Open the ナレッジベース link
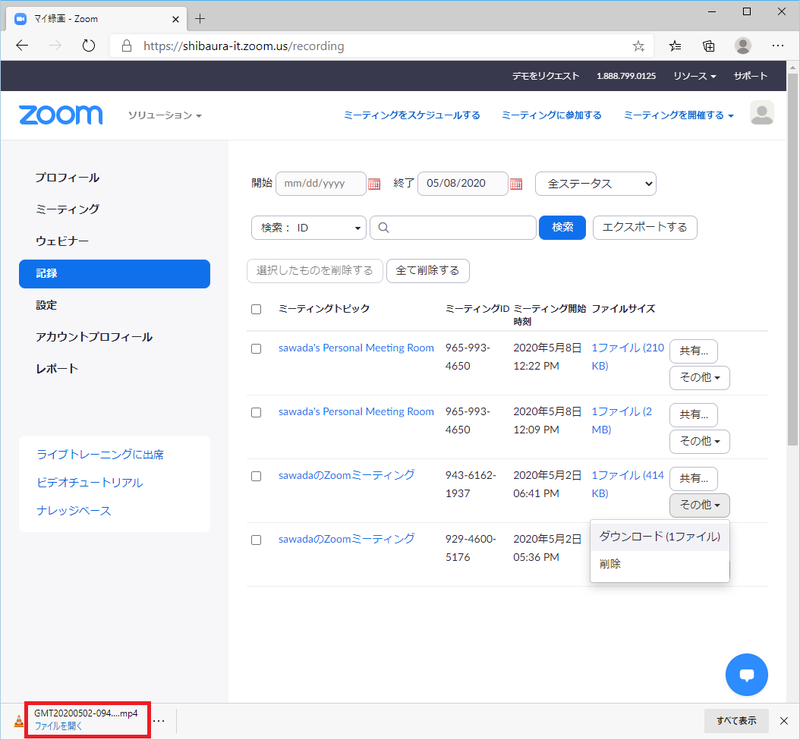This screenshot has height=740, width=800. tap(73, 511)
